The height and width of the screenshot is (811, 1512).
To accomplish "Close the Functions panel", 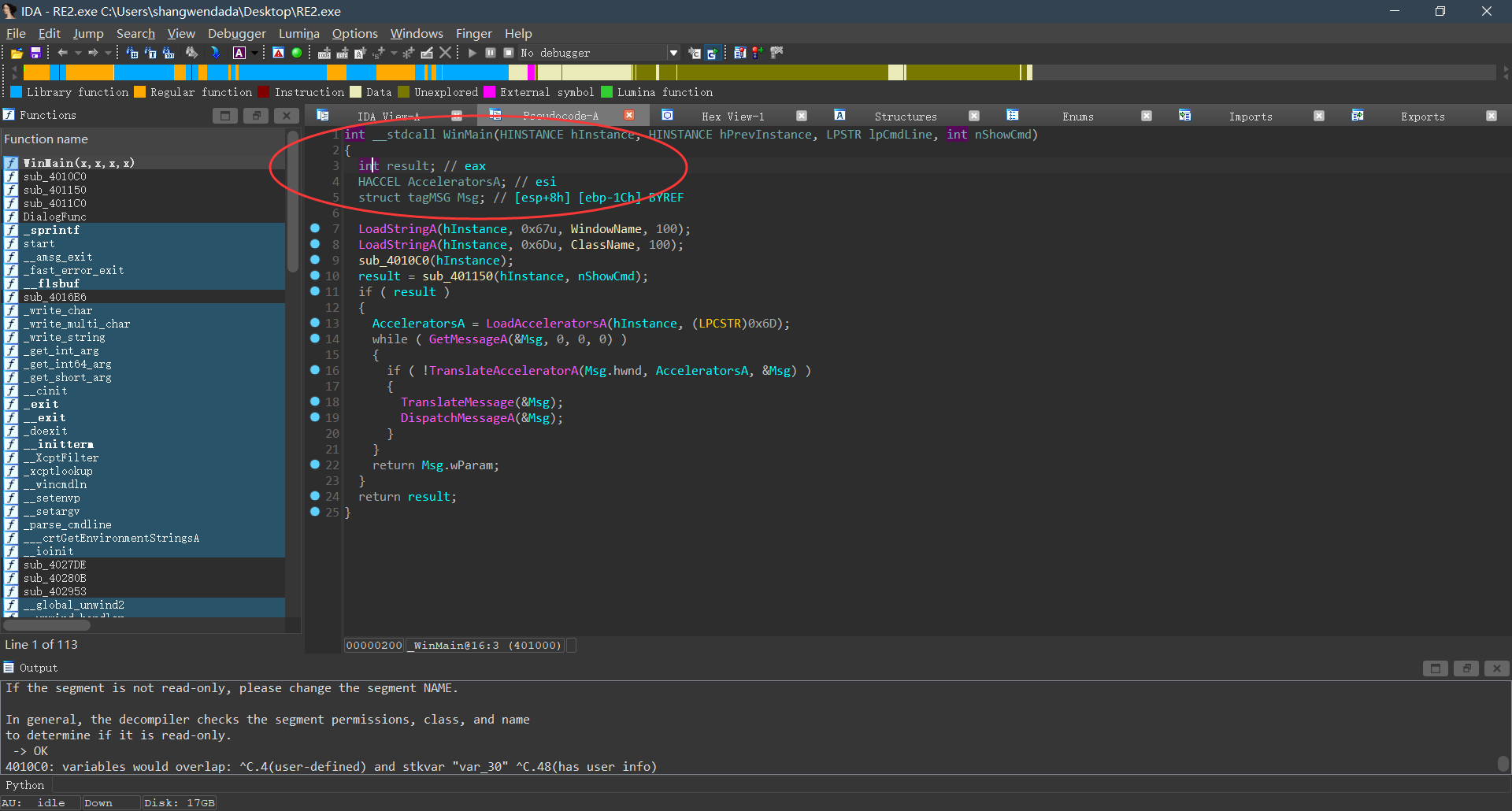I will (287, 116).
